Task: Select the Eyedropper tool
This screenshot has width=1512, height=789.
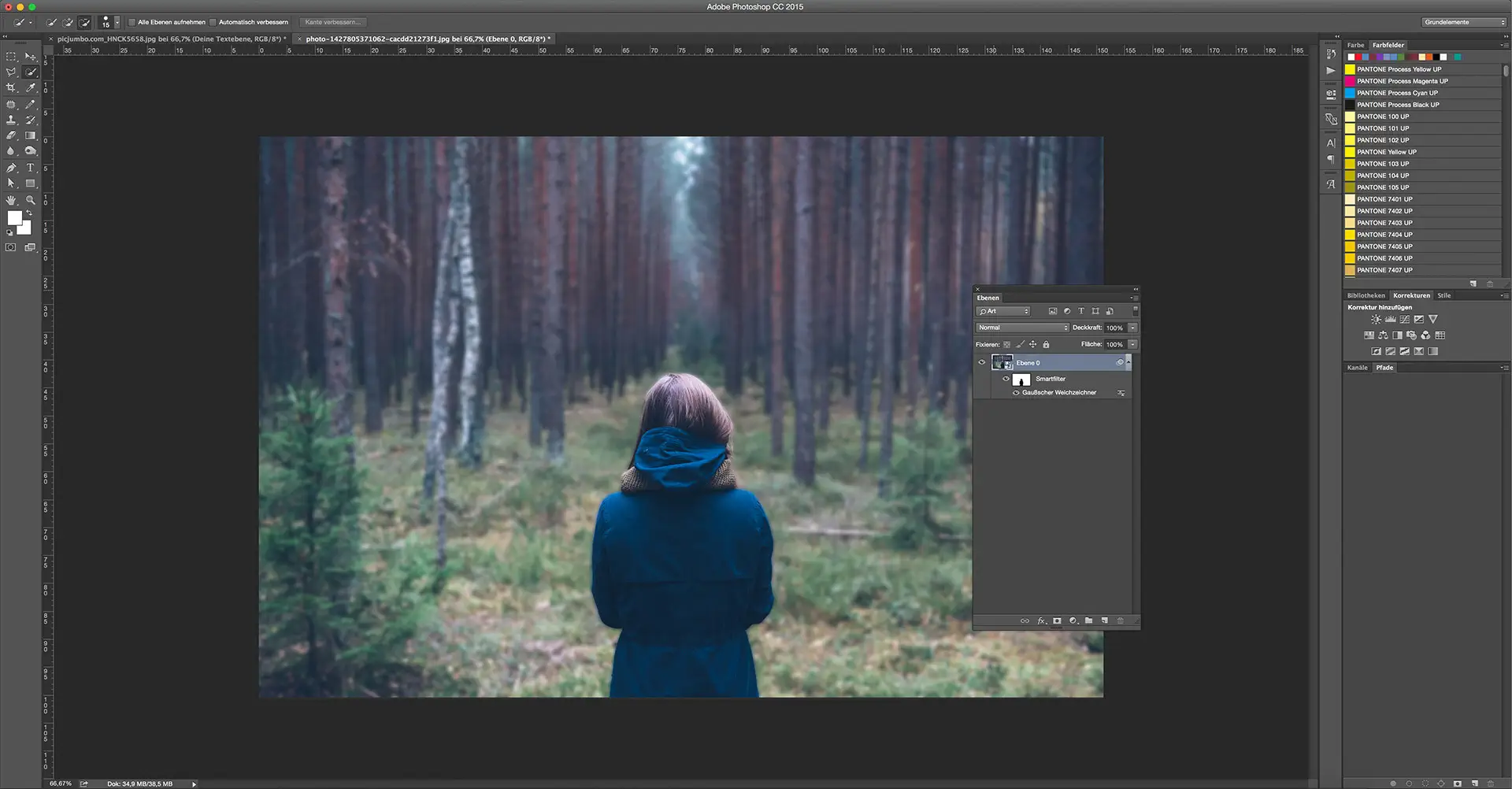Action: click(31, 87)
